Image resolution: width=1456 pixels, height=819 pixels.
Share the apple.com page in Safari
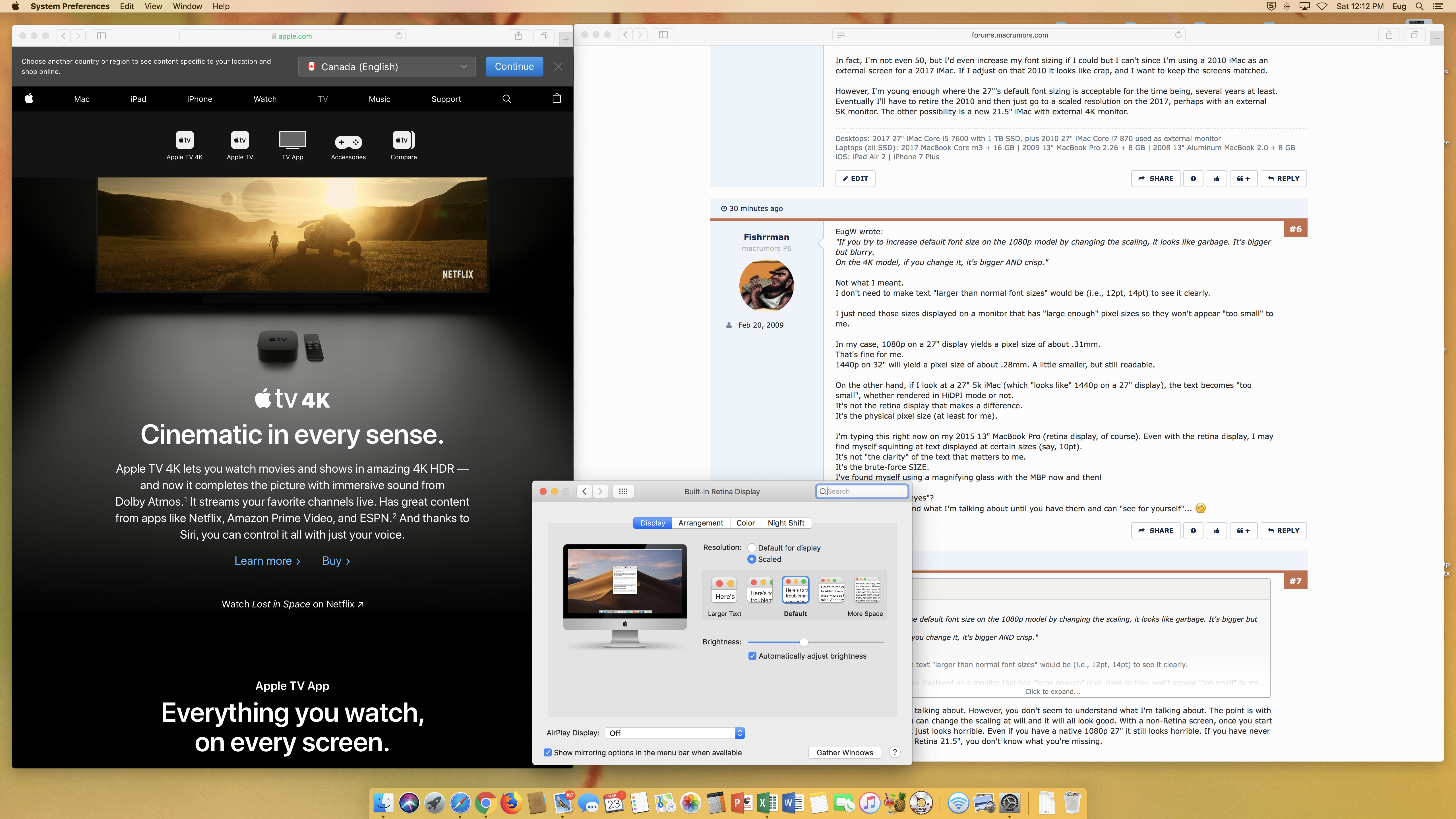pos(518,36)
